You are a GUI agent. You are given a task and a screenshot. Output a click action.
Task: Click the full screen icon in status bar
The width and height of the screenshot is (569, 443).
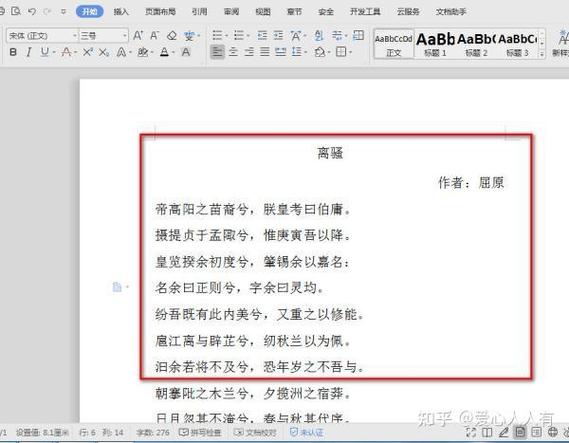pyautogui.click(x=471, y=432)
